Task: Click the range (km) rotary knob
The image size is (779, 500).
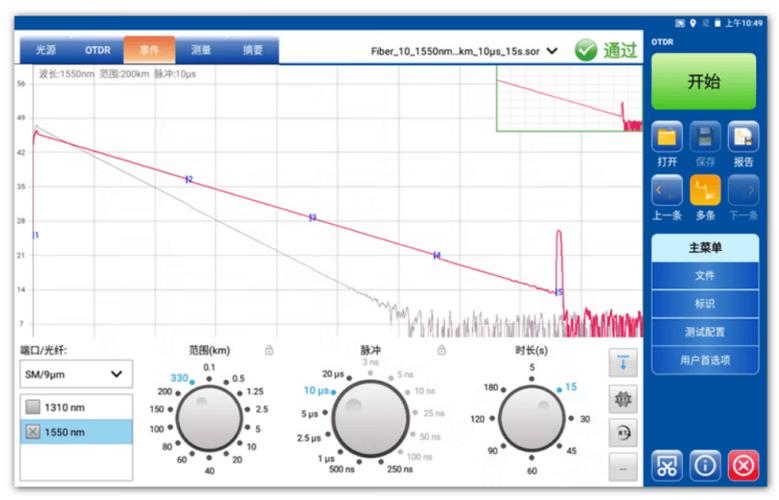Action: click(x=209, y=418)
